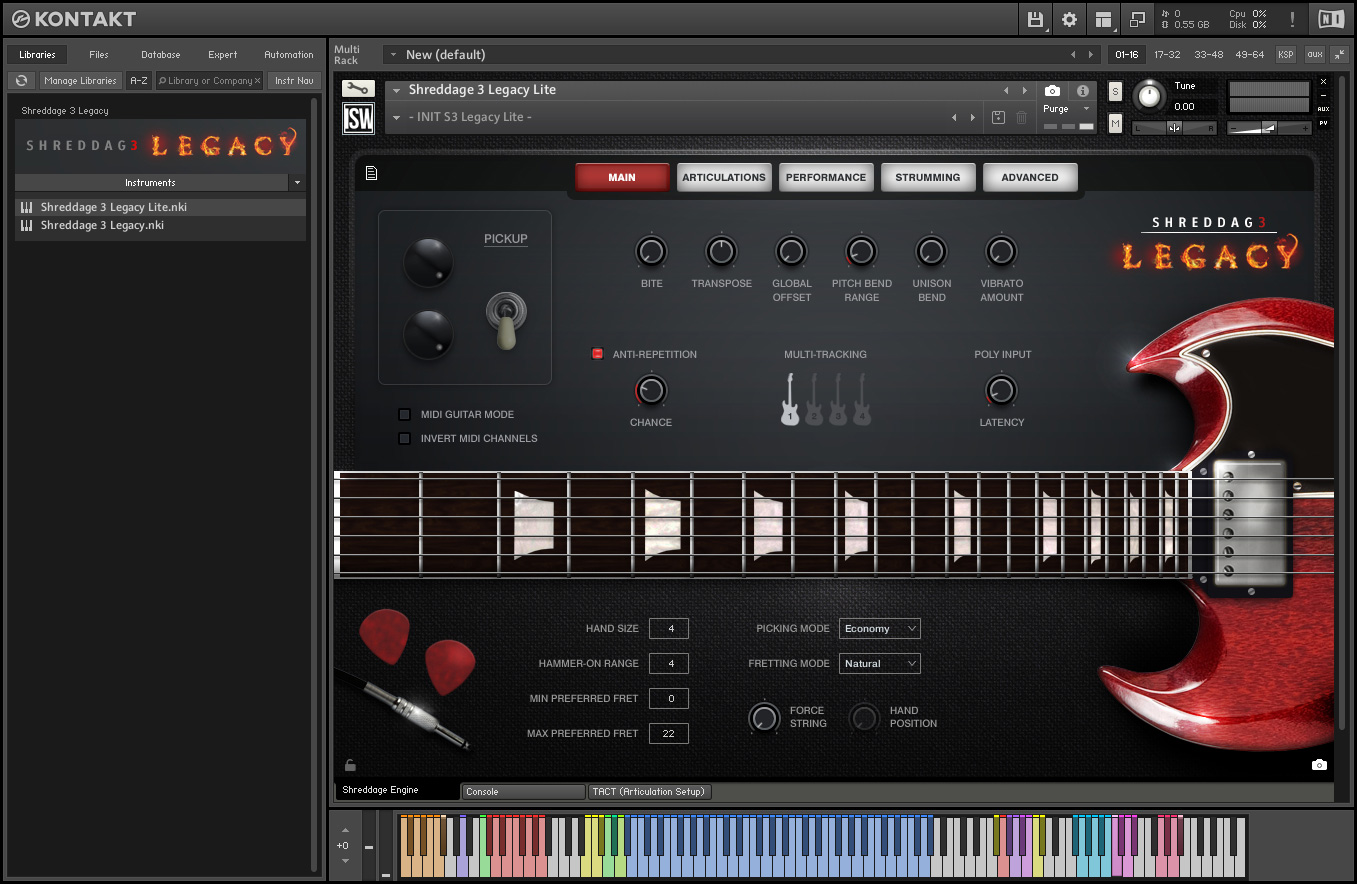Solo the instrument with S button
This screenshot has height=884, width=1357.
pos(1115,92)
